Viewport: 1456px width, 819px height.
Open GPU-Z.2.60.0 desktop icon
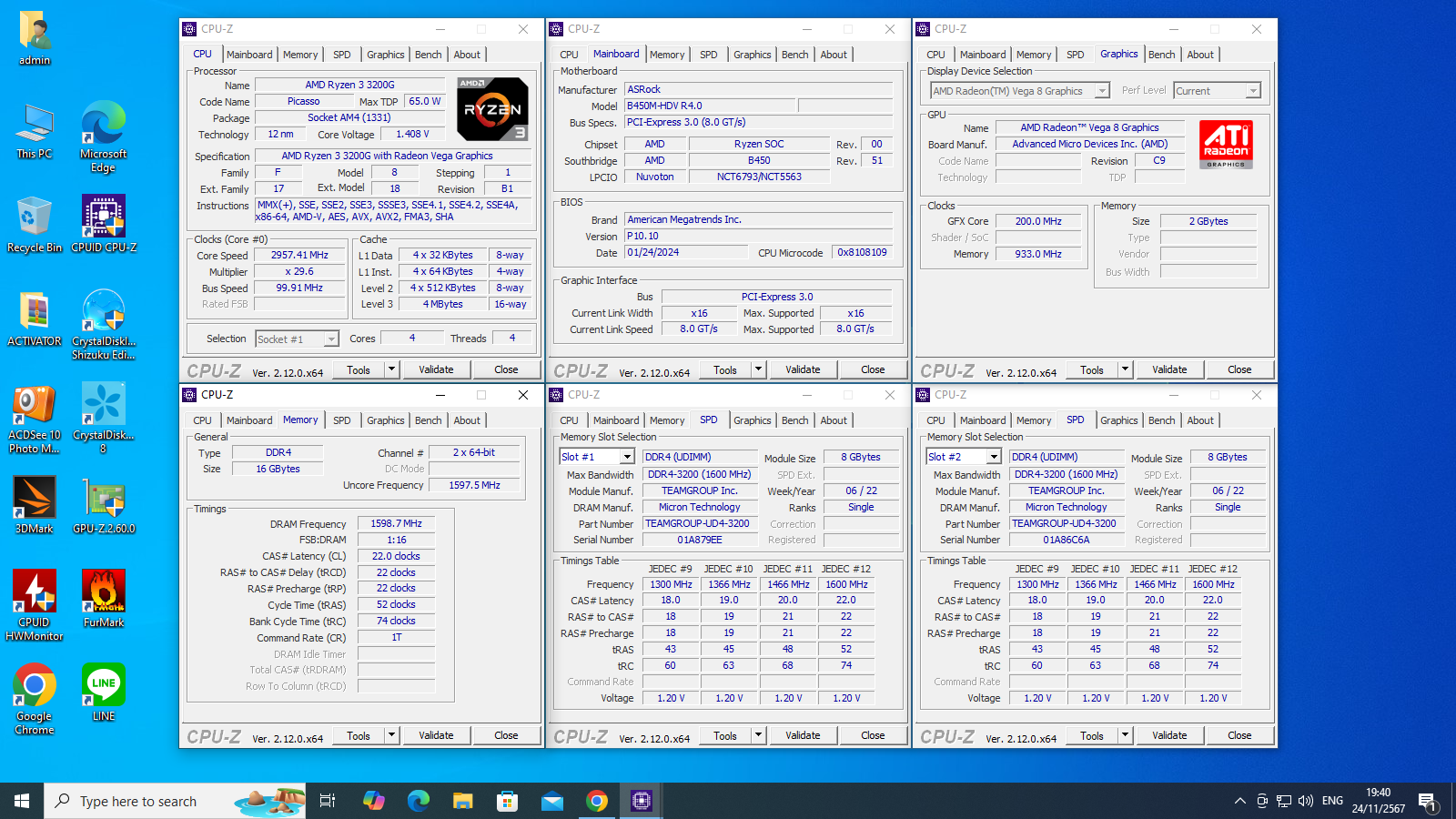[104, 505]
